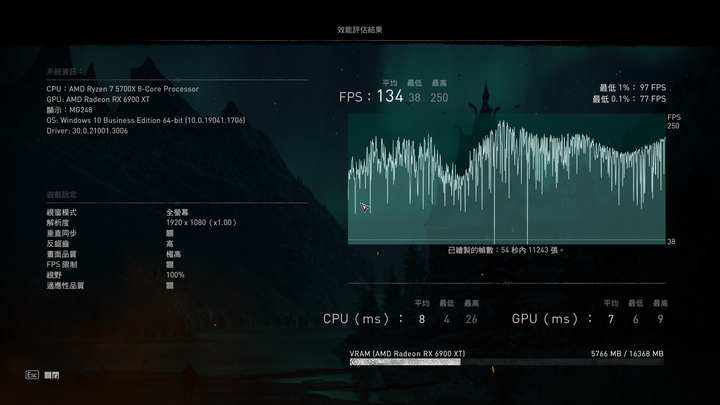
Task: Click the 5766 MB / 16368 MB text
Action: [627, 354]
